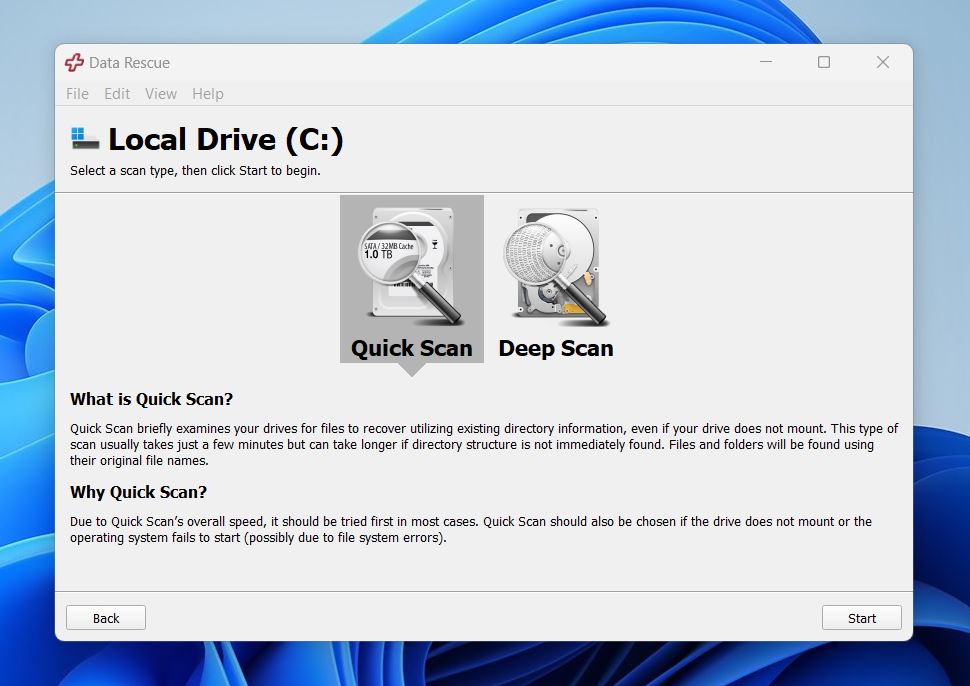The image size is (970, 686).
Task: Click the Start button
Action: 861,618
